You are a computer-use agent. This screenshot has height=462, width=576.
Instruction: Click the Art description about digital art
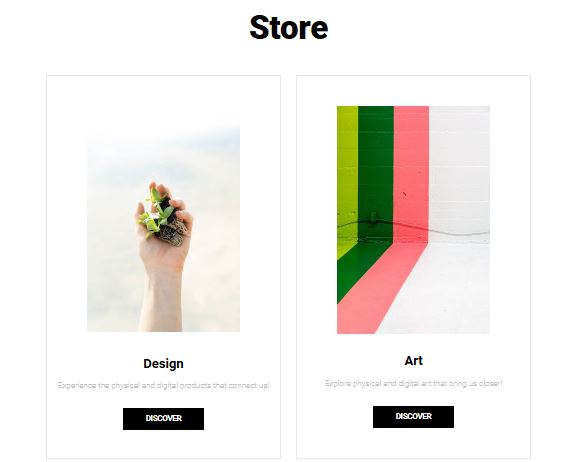(413, 383)
